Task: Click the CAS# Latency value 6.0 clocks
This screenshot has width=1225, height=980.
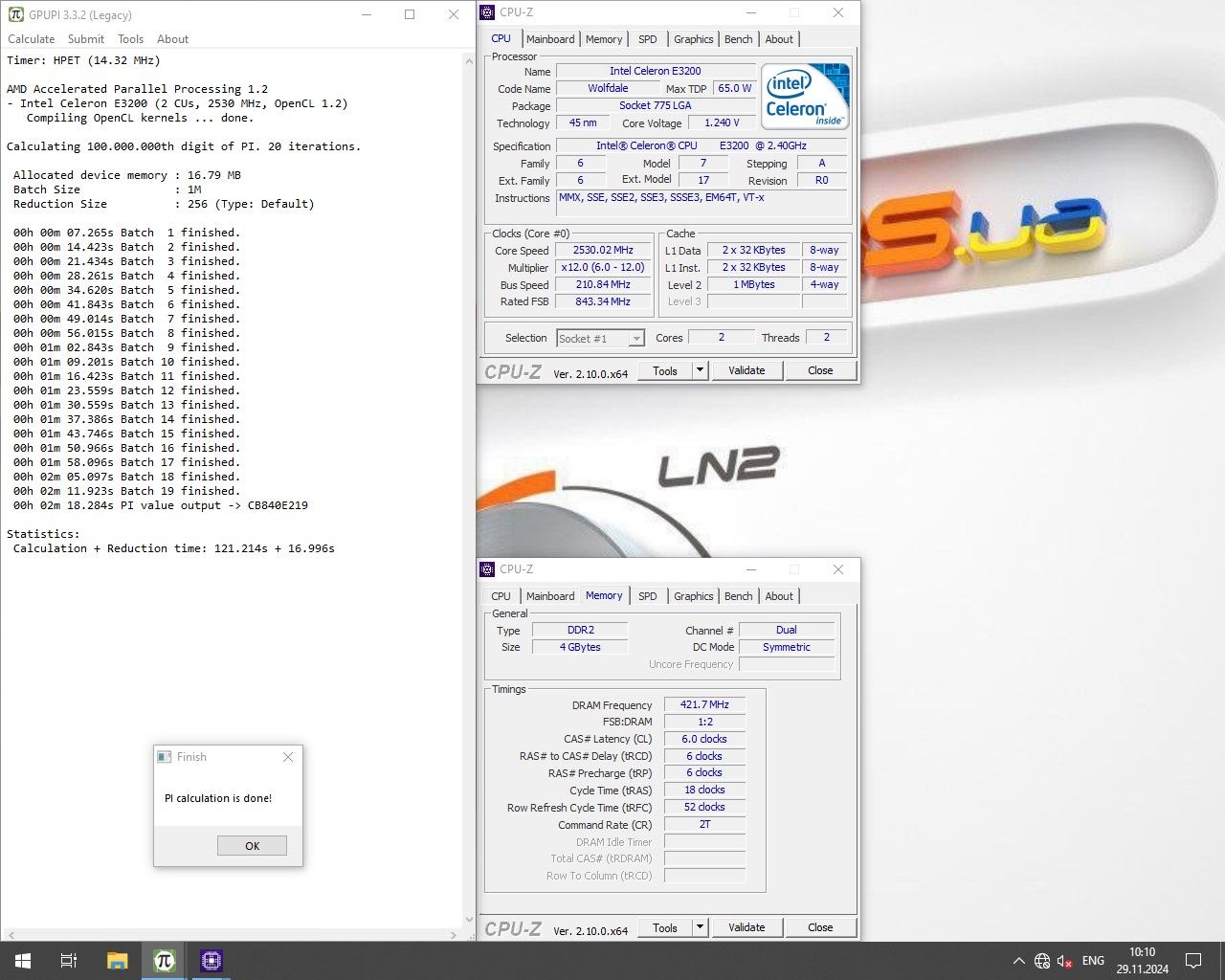Action: coord(704,739)
